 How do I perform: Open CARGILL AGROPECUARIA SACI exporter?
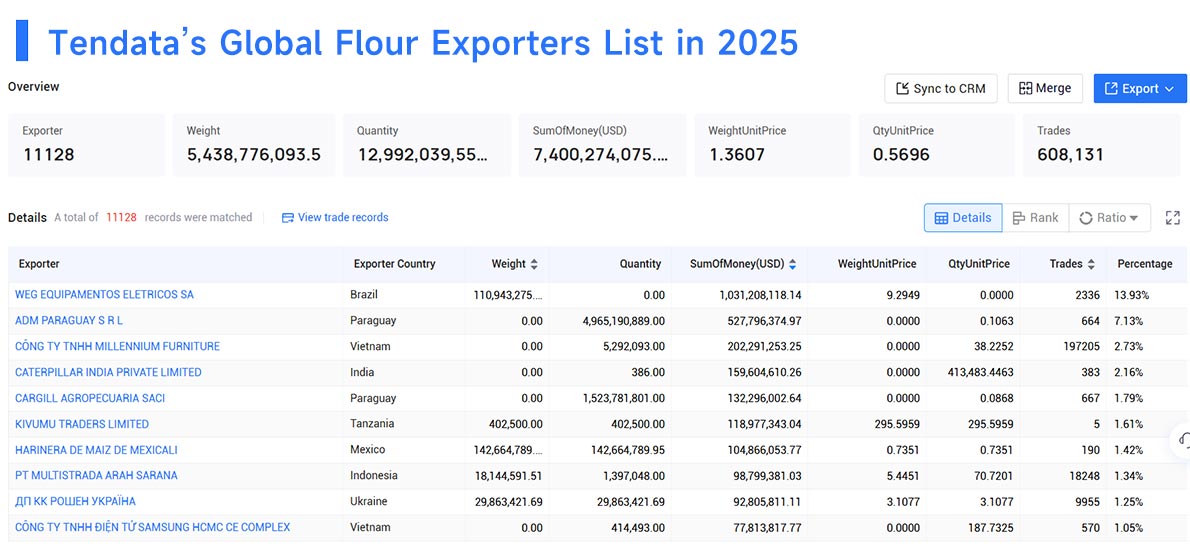click(90, 398)
